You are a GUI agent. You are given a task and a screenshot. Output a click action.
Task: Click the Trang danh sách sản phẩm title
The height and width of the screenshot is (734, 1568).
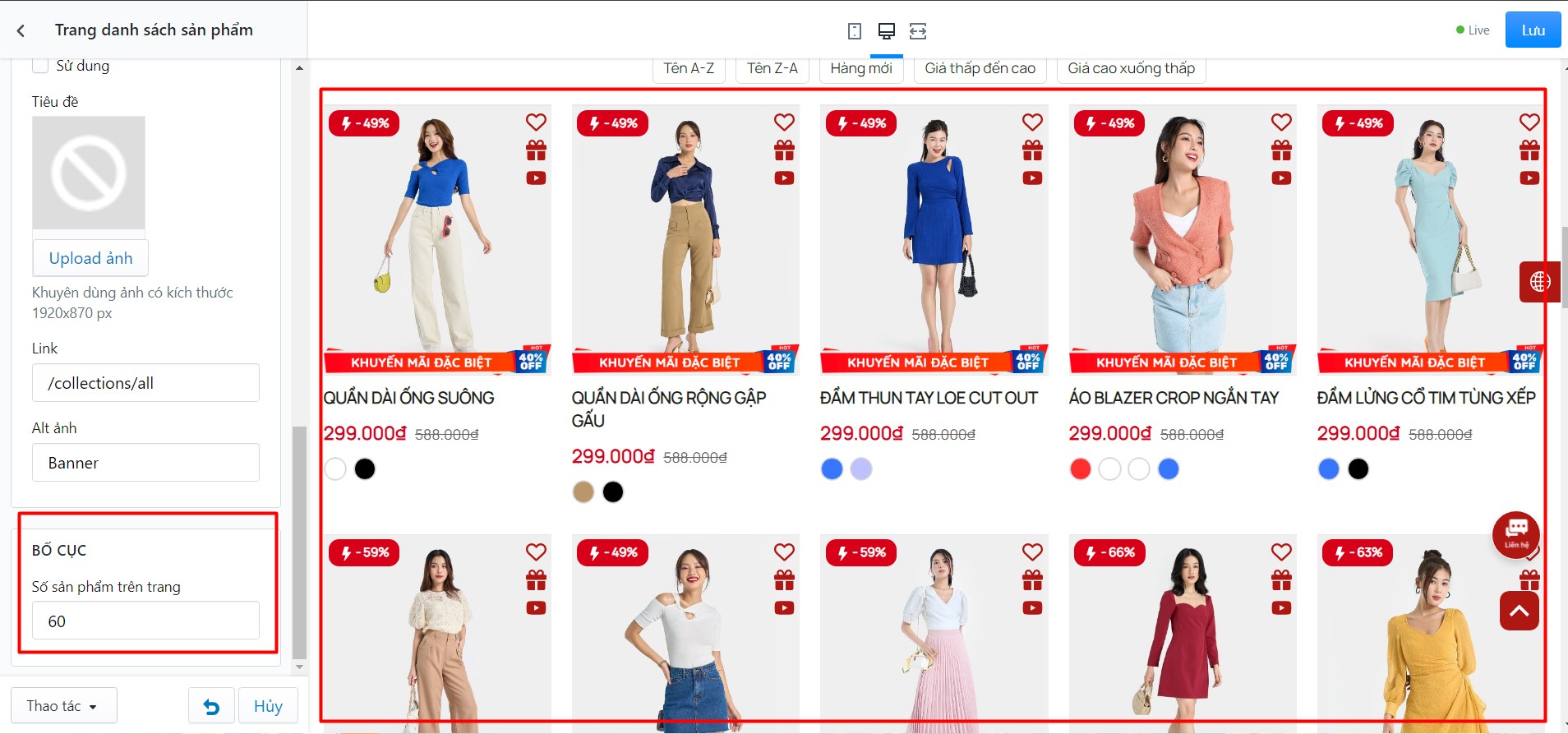pos(154,30)
